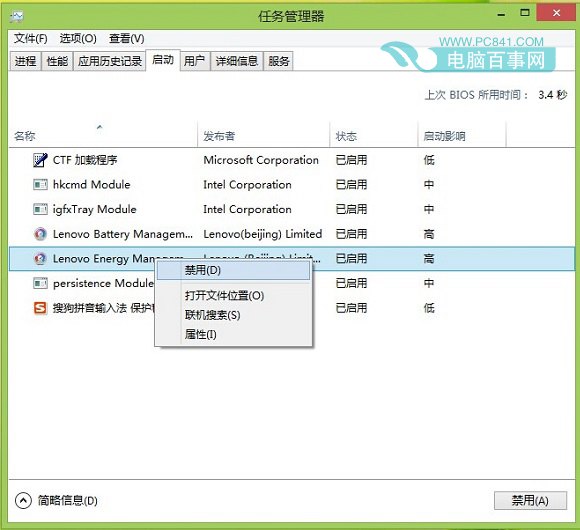Viewport: 580px width, 530px height.
Task: Switch to the 详细信息 tab
Action: tap(237, 61)
